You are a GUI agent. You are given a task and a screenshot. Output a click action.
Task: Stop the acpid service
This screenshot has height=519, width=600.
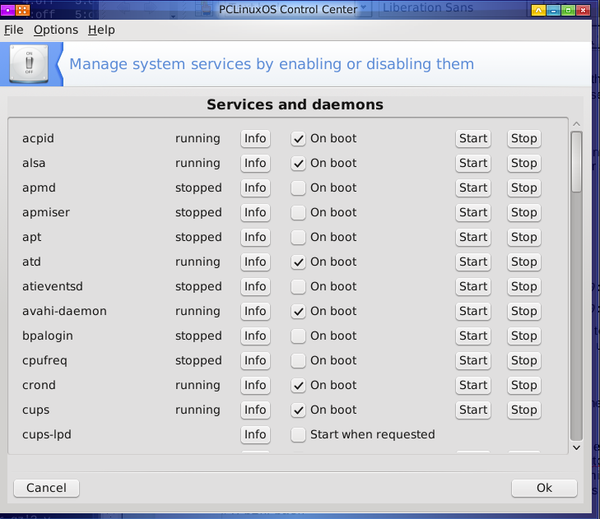524,139
